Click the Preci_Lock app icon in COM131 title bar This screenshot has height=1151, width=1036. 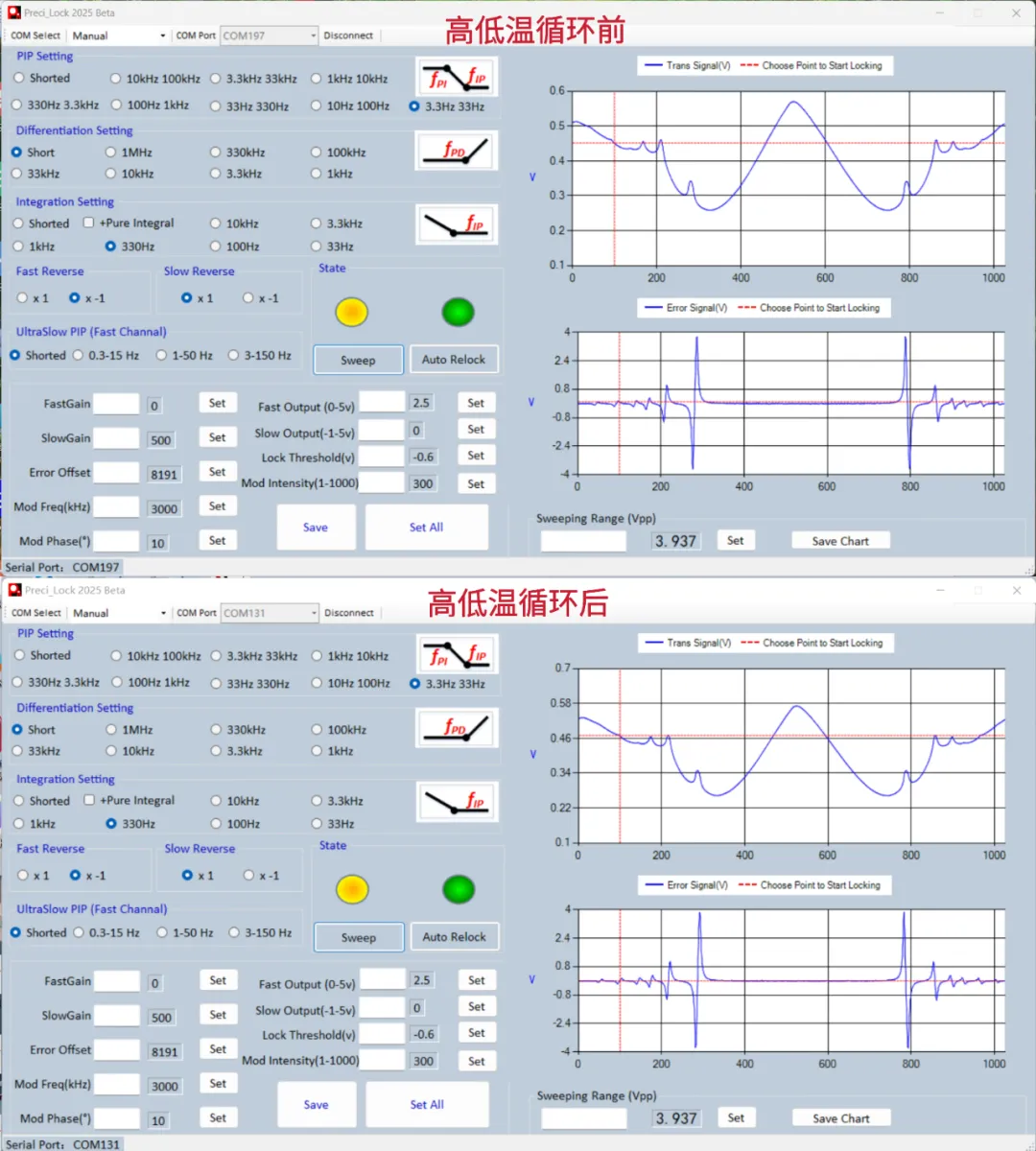point(14,590)
